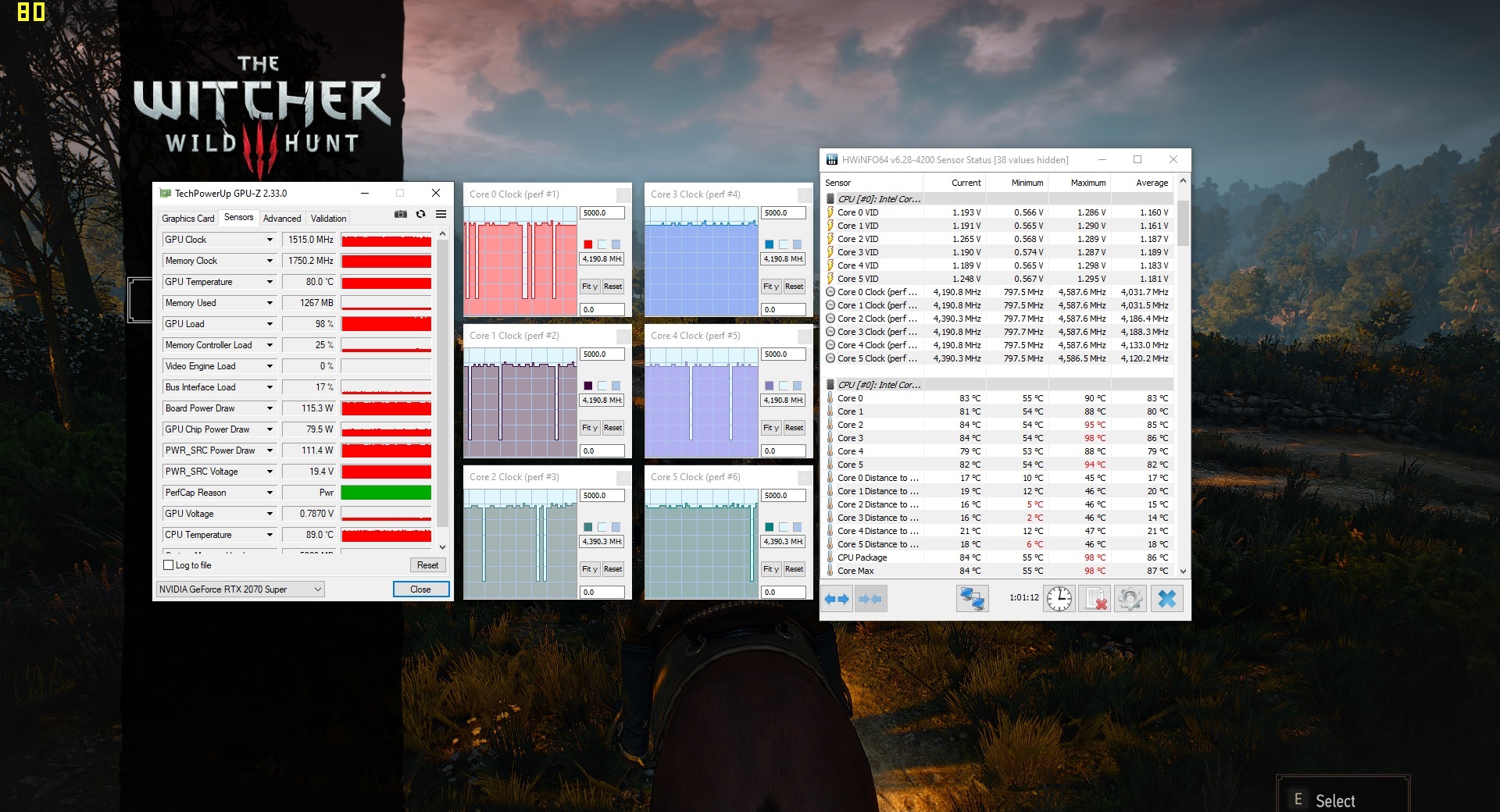Screen dimensions: 1500x812
Task: Open HWiNFO remote network computers icon
Action: [x=973, y=599]
